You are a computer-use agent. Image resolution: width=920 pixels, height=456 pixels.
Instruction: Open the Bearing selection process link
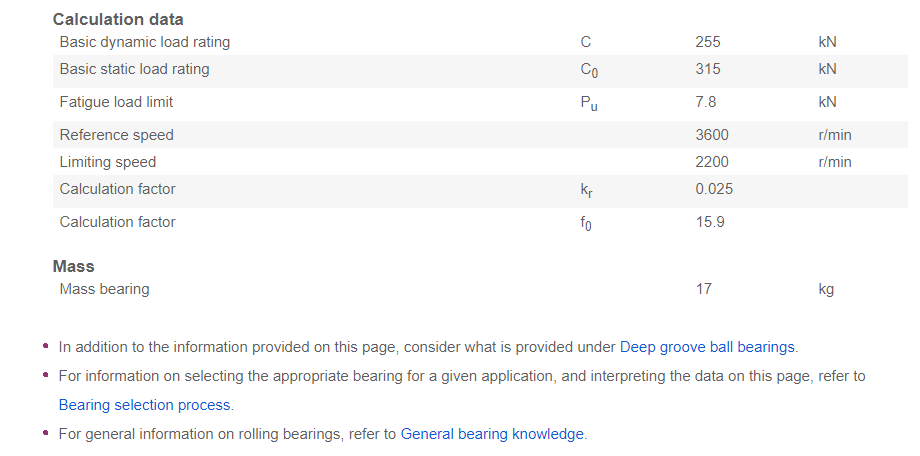click(x=145, y=405)
